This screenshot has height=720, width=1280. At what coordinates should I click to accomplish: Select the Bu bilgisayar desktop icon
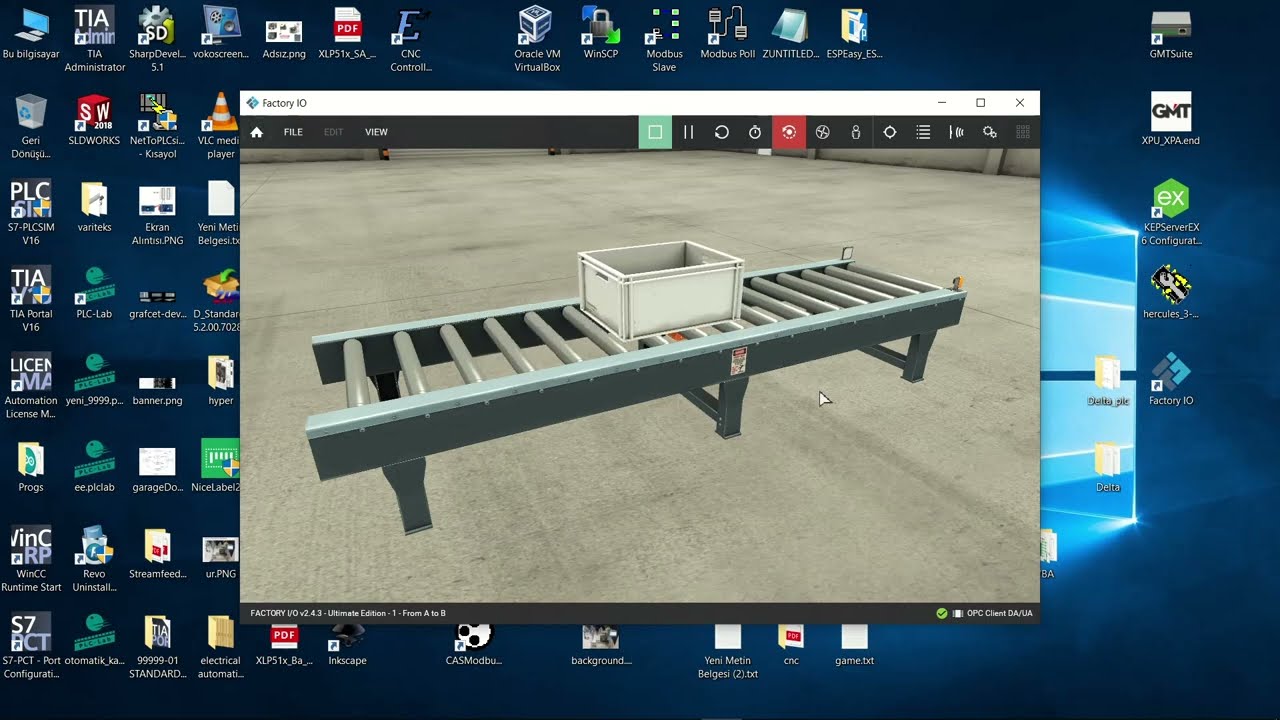(x=31, y=33)
